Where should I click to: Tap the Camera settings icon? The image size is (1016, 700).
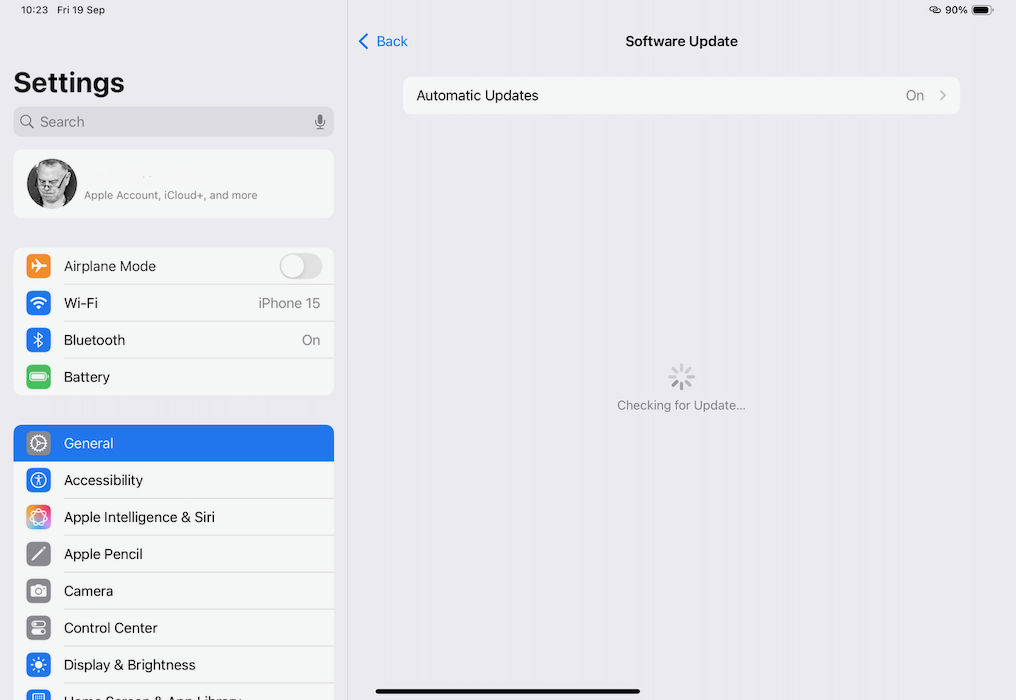(39, 591)
